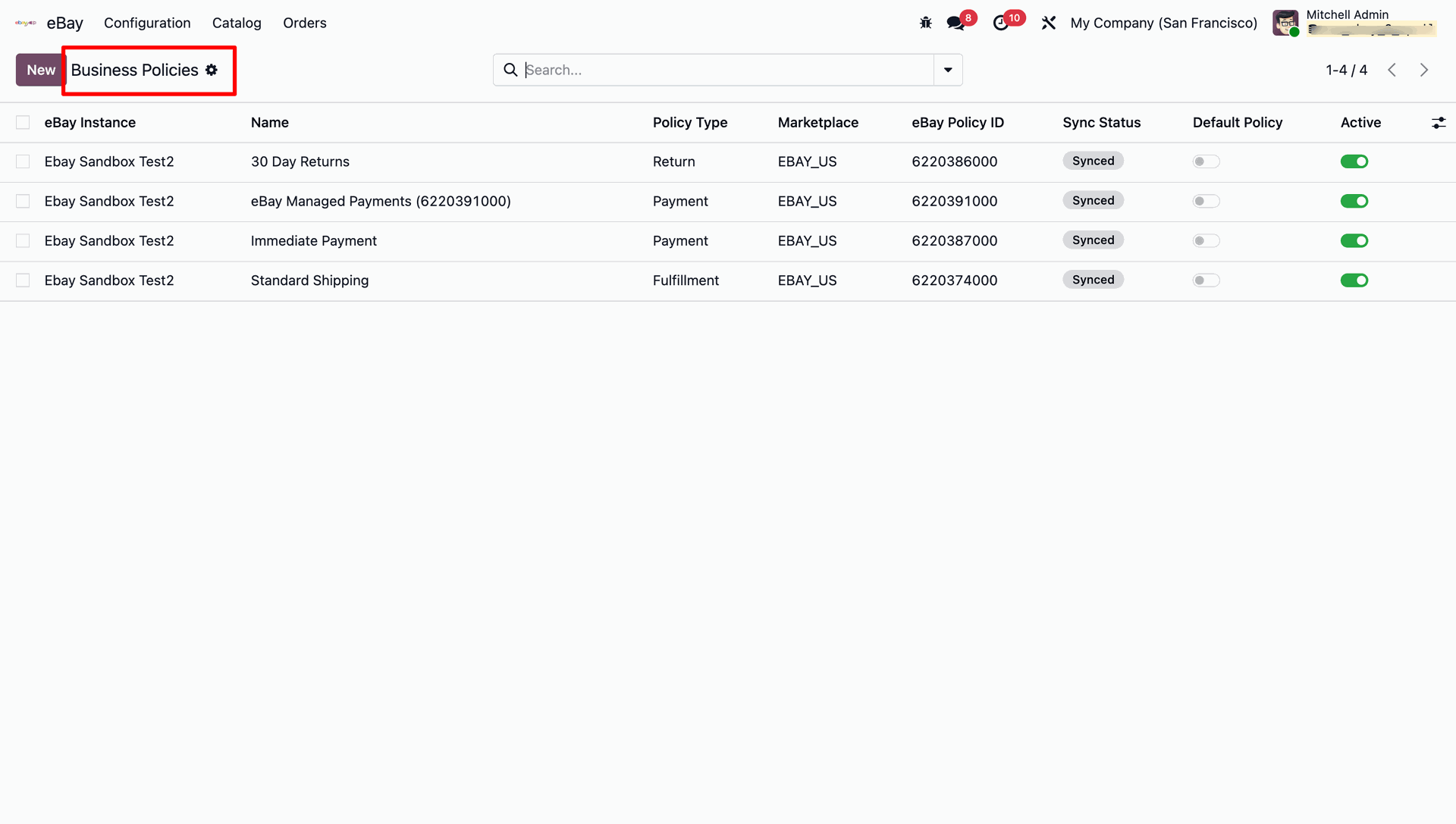Image resolution: width=1456 pixels, height=824 pixels.
Task: Open the Catalog menu
Action: 237,23
